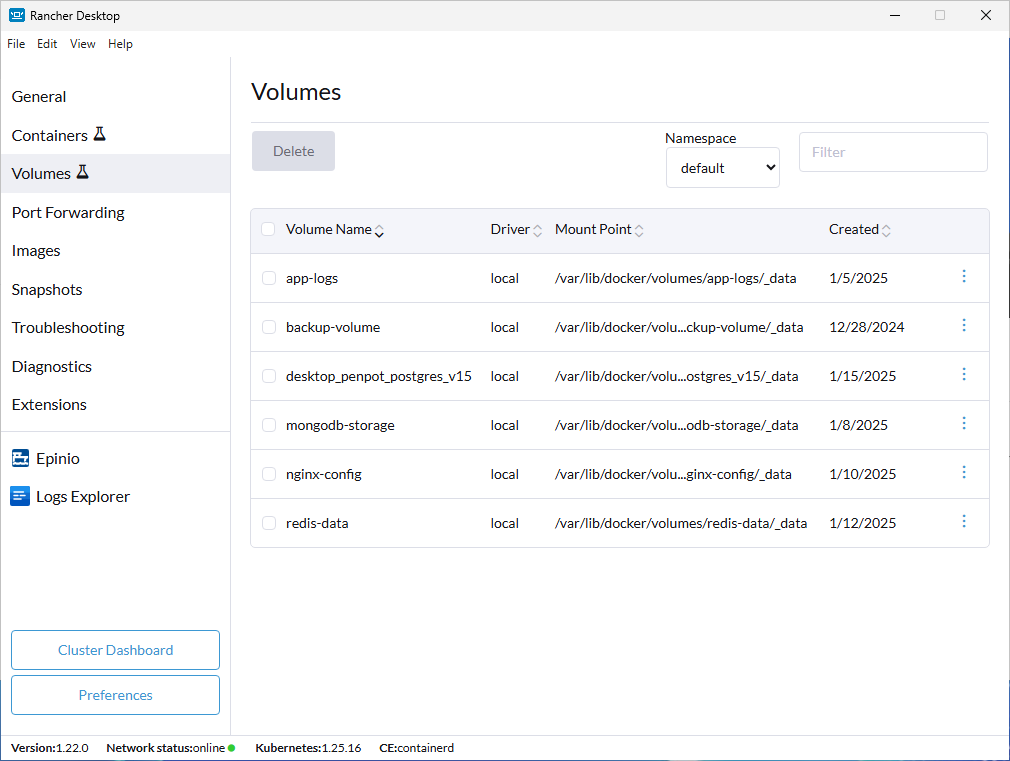Screen dimensions: 1010x761
Task: Toggle the select-all volumes checkbox
Action: tap(268, 229)
